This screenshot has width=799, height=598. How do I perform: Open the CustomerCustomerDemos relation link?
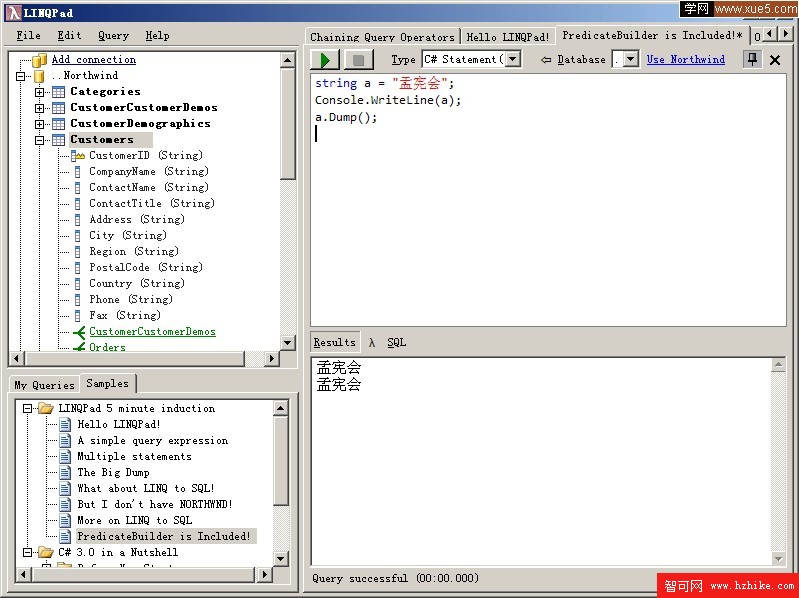[x=152, y=332]
